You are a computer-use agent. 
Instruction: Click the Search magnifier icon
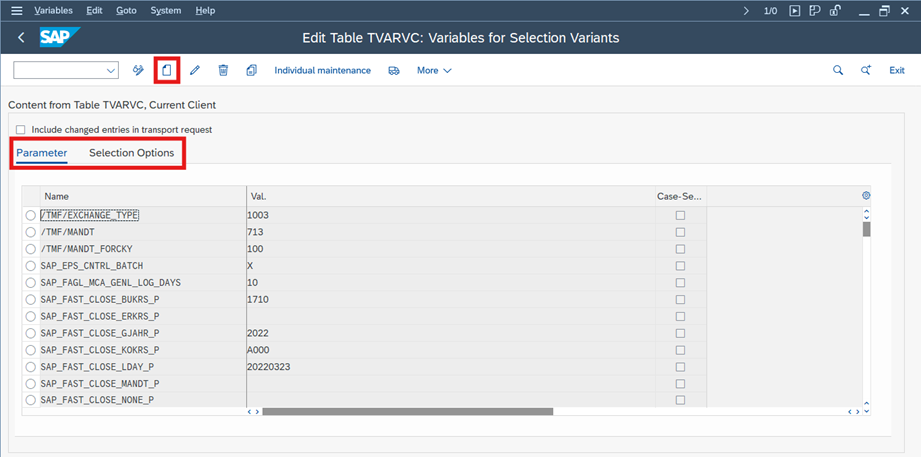point(838,70)
